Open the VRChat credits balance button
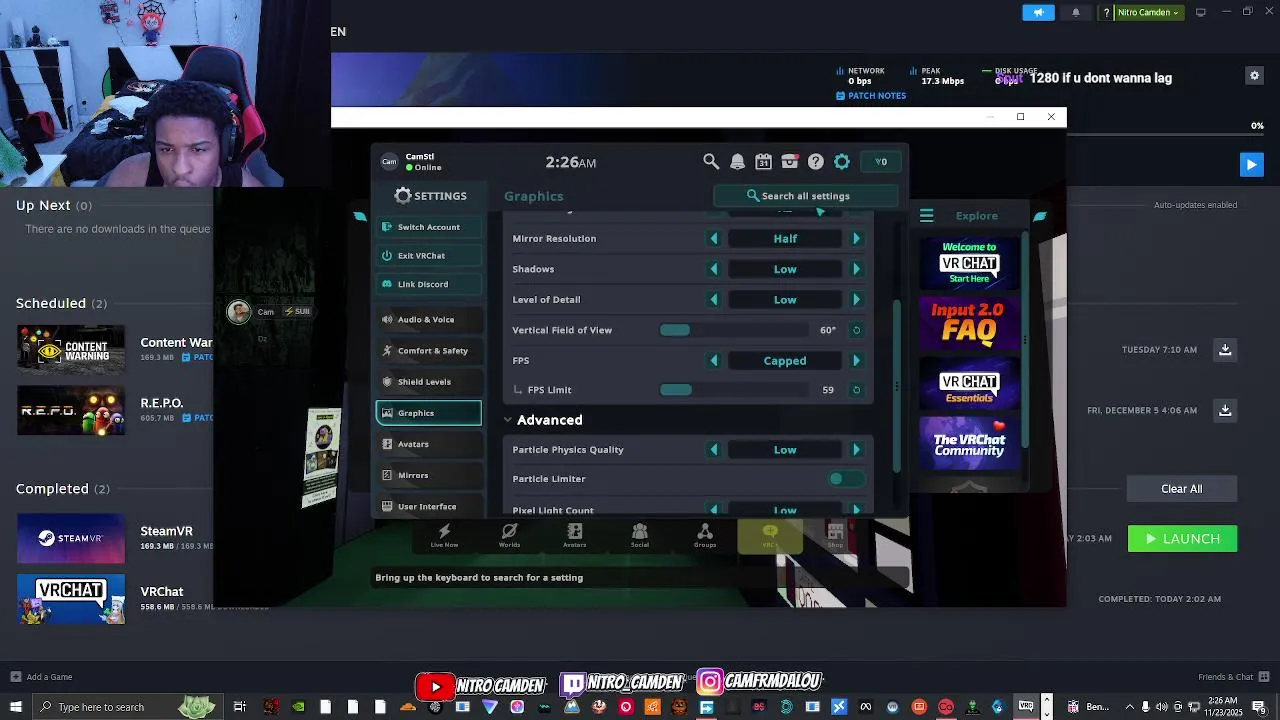The image size is (1280, 720). 881,161
